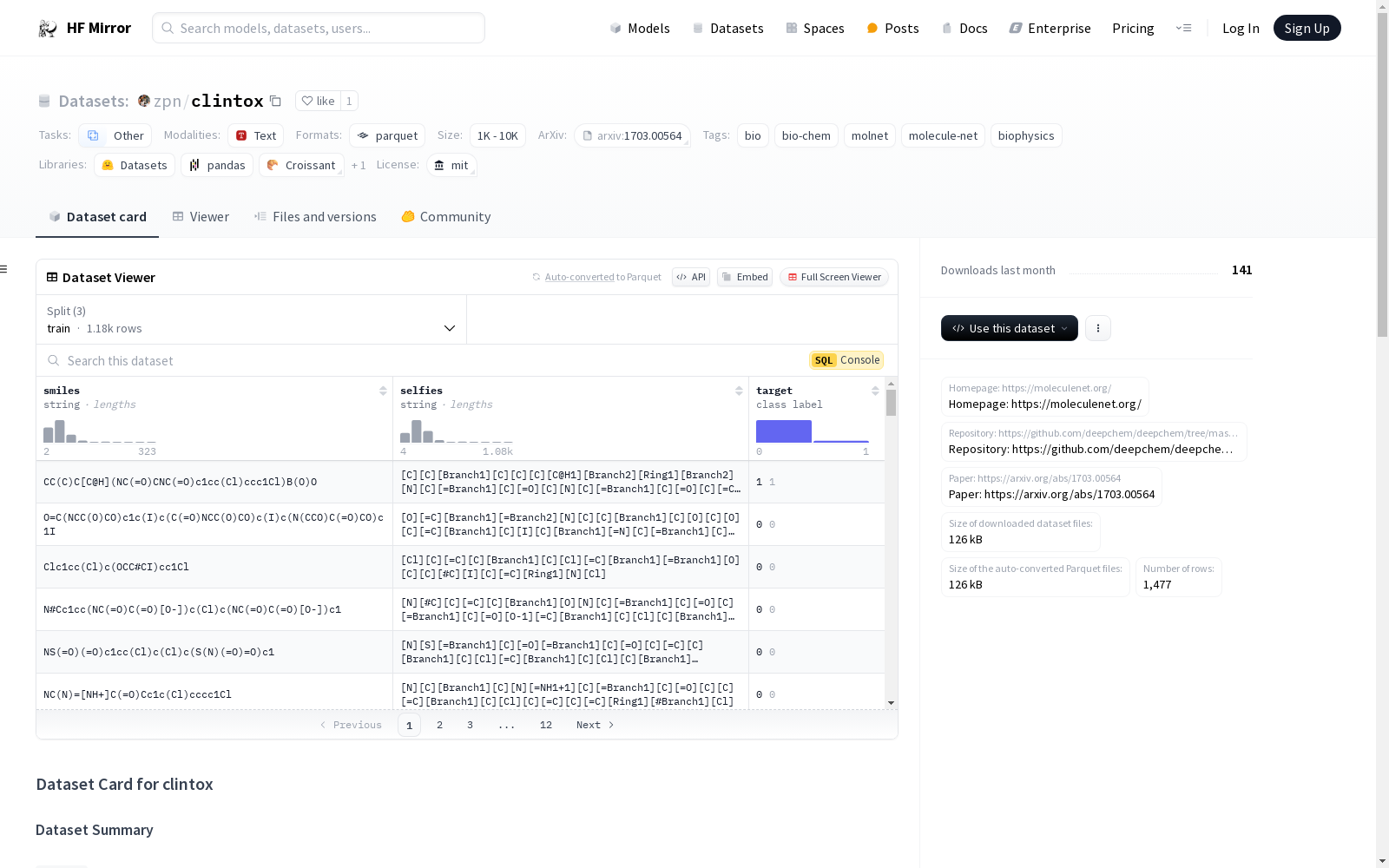Sort the smiles column
The width and height of the screenshot is (1389, 868).
pyautogui.click(x=383, y=391)
